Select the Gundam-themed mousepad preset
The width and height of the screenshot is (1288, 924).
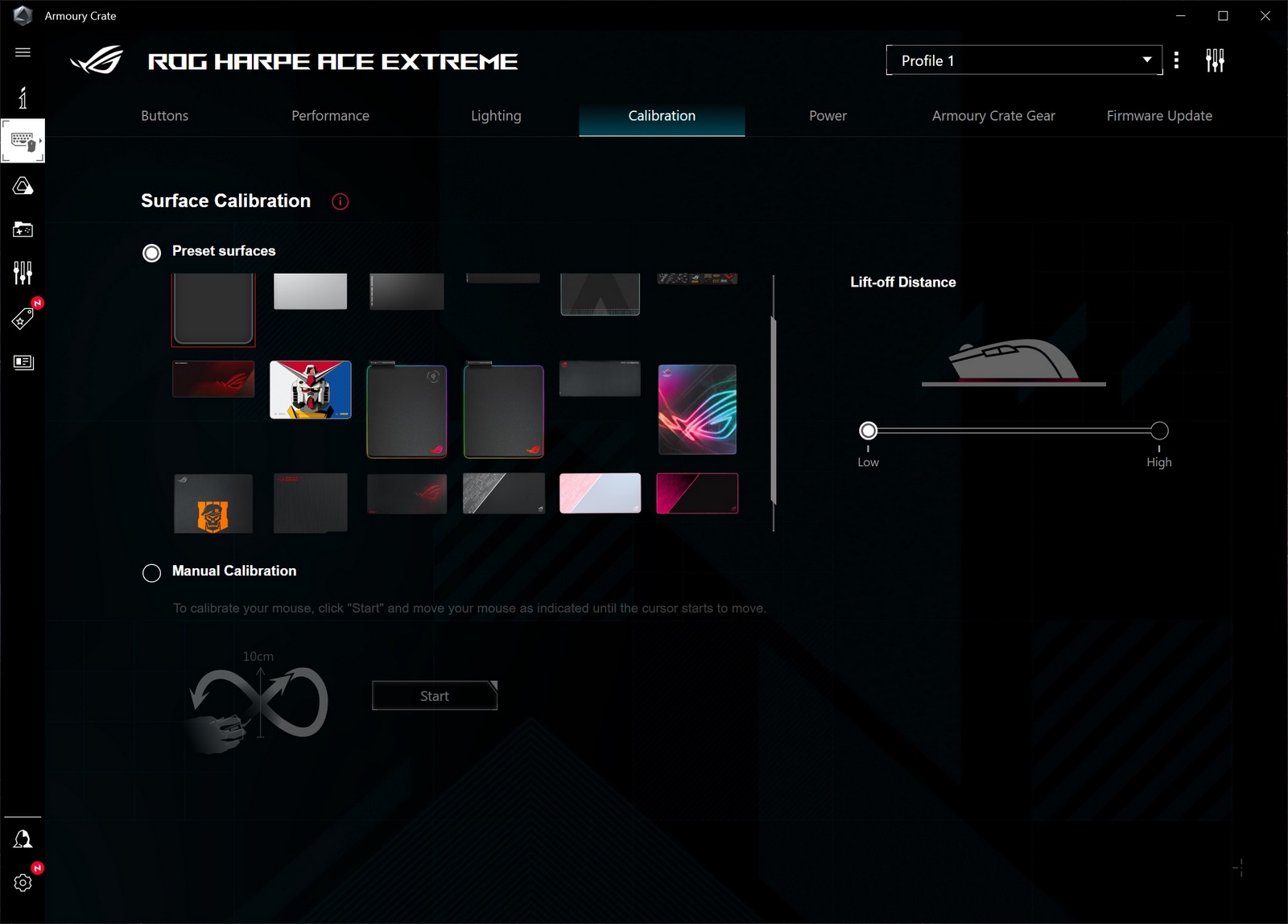(310, 390)
